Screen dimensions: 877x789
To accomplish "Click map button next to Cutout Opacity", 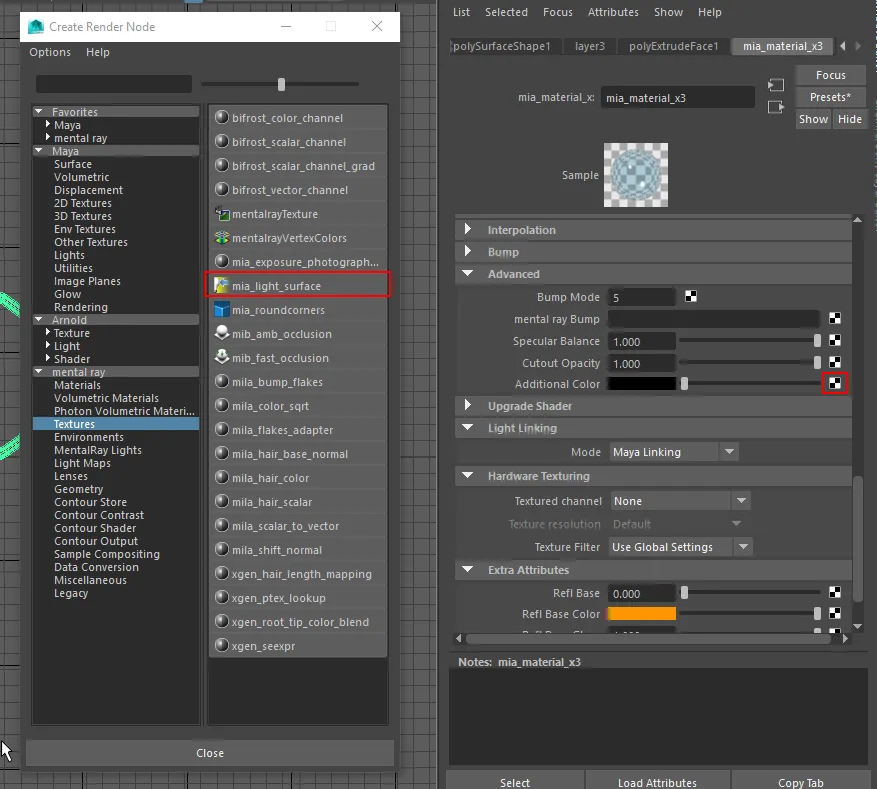I will [835, 363].
